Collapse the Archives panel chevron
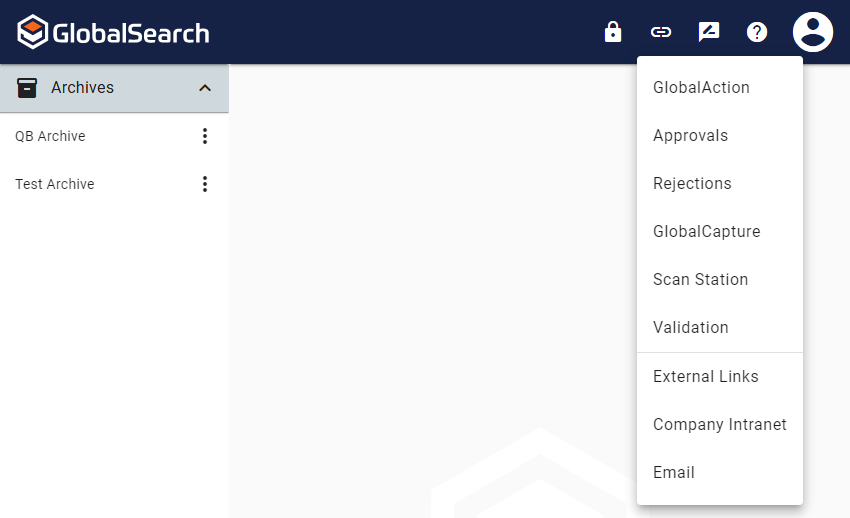Screen dimensions: 850x518 [x=205, y=88]
